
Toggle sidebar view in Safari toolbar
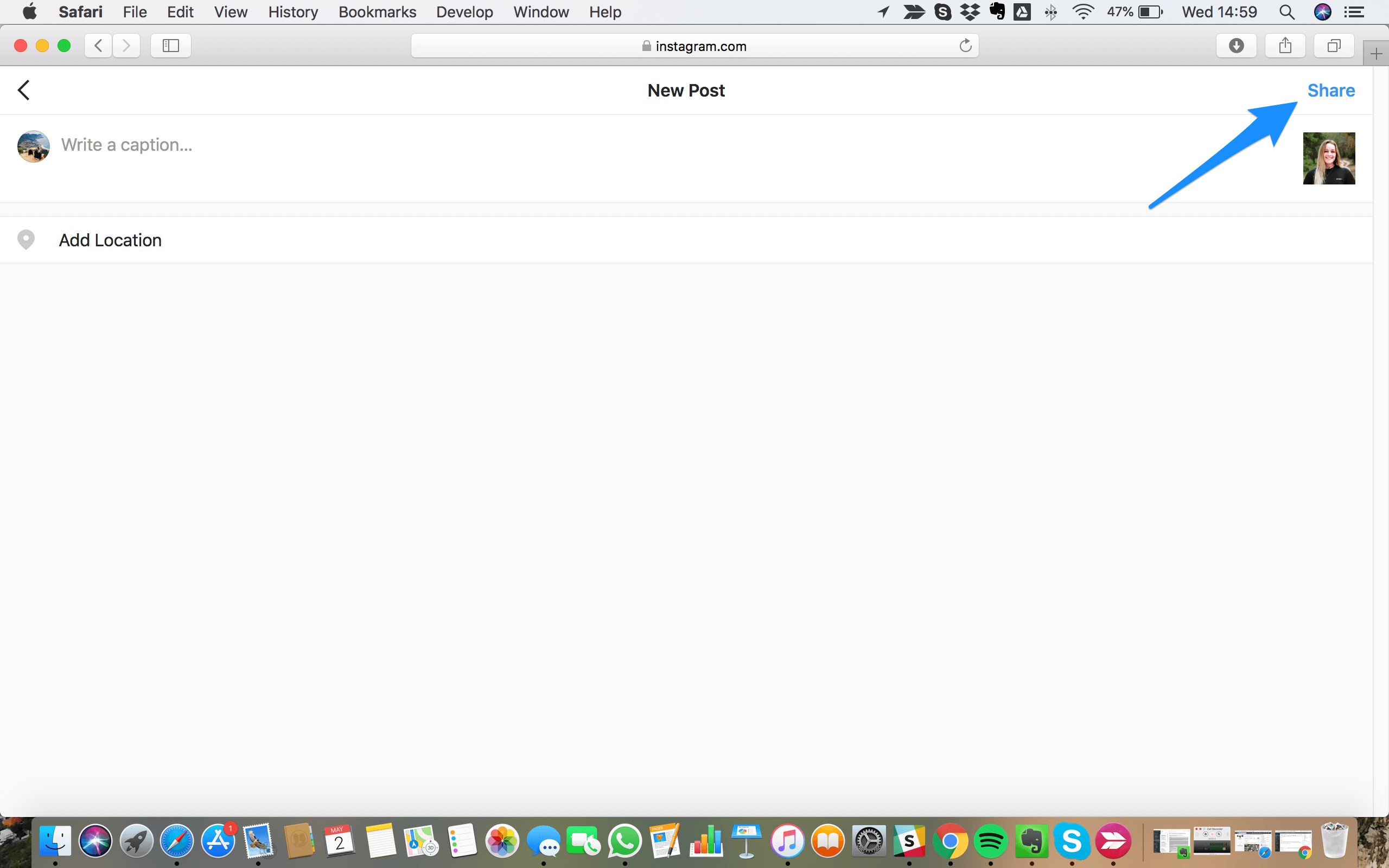tap(171, 45)
